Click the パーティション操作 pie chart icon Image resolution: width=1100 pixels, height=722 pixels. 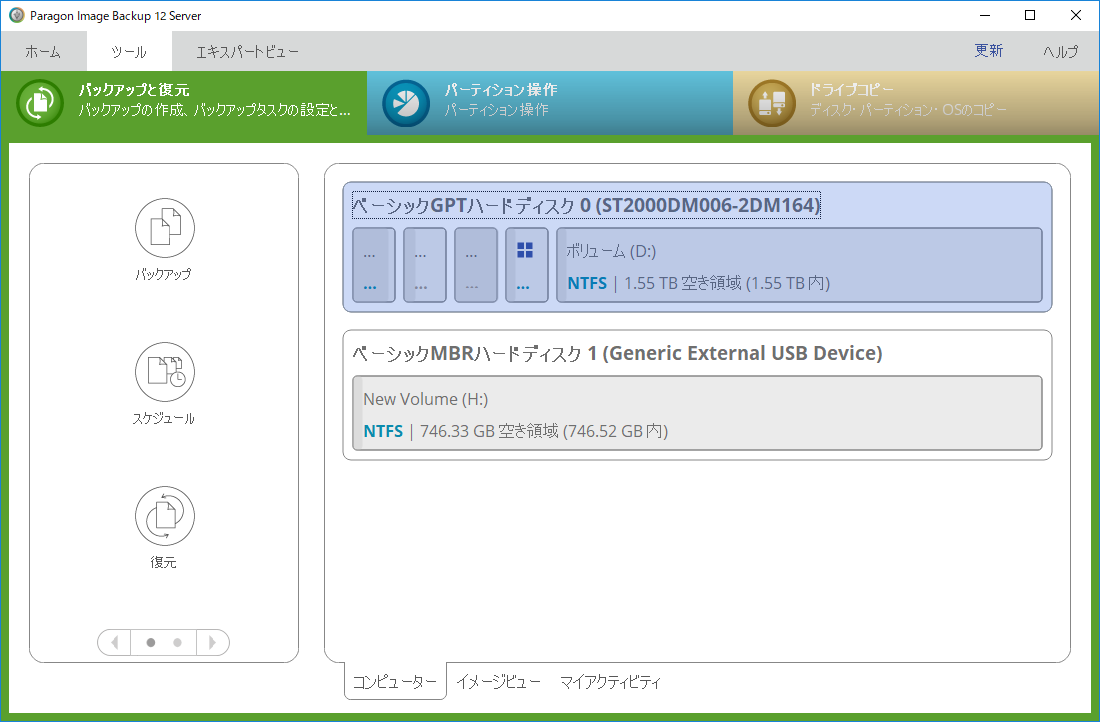click(x=405, y=103)
